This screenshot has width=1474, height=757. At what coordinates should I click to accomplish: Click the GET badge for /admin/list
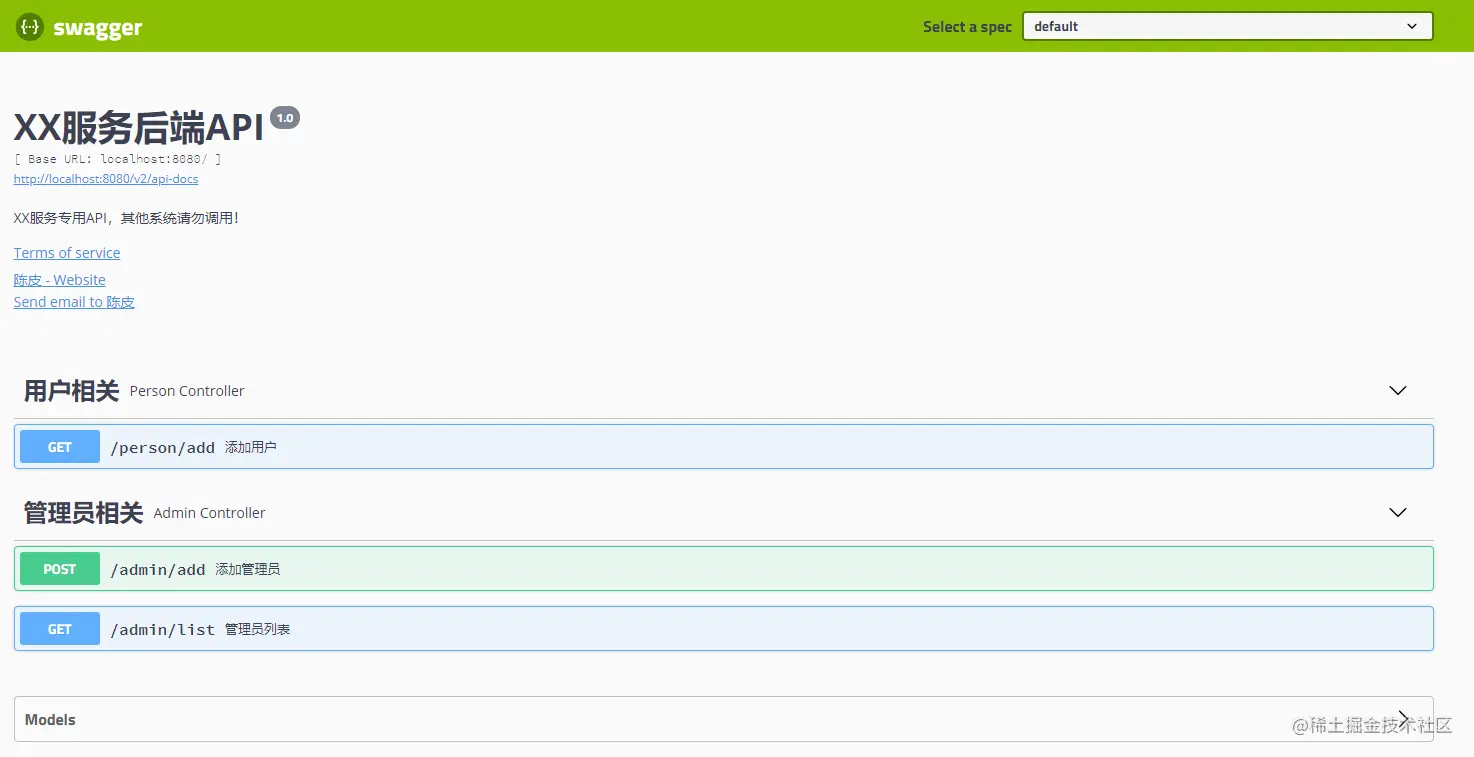click(x=60, y=629)
